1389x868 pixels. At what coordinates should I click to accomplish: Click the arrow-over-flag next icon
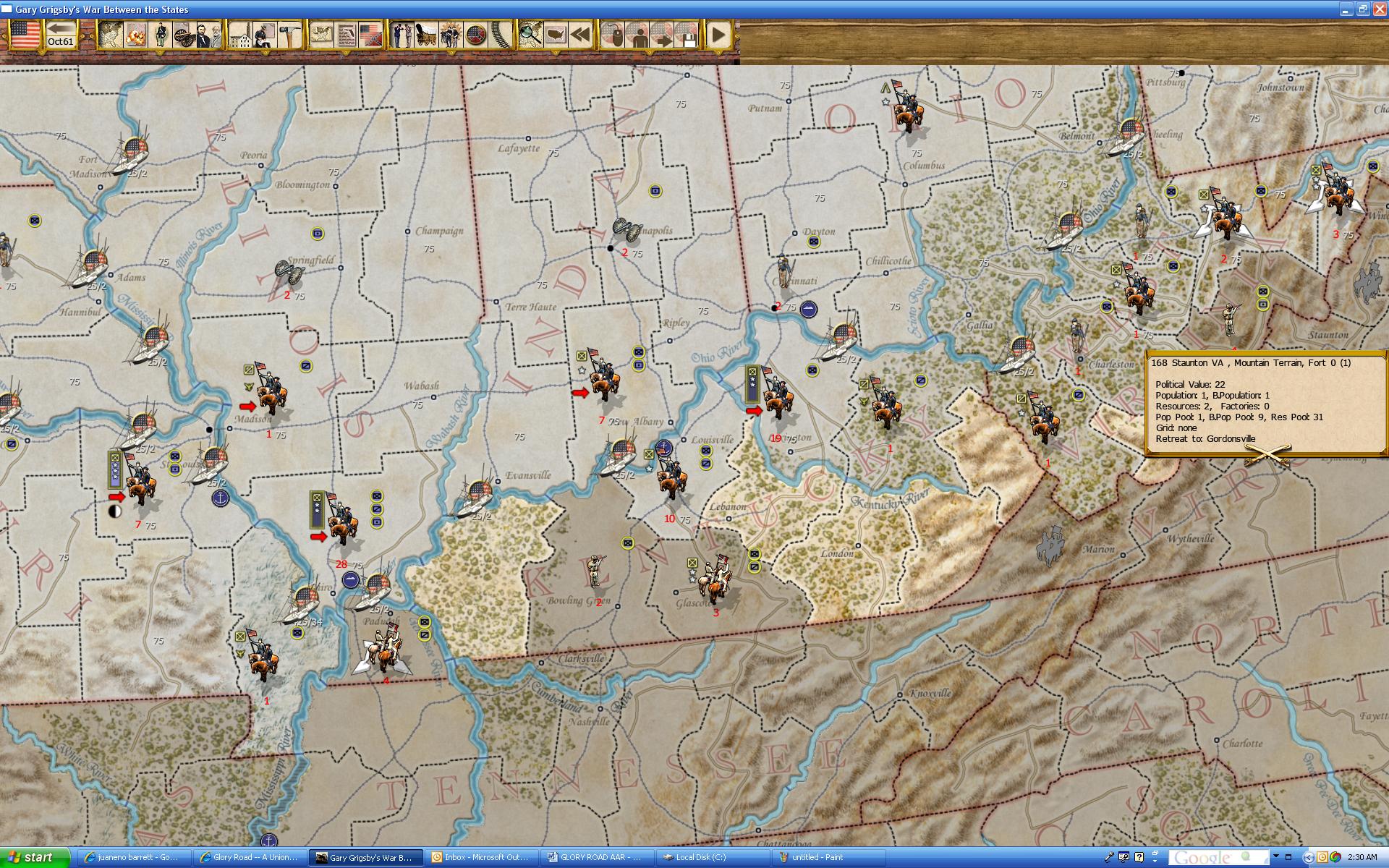point(662,34)
